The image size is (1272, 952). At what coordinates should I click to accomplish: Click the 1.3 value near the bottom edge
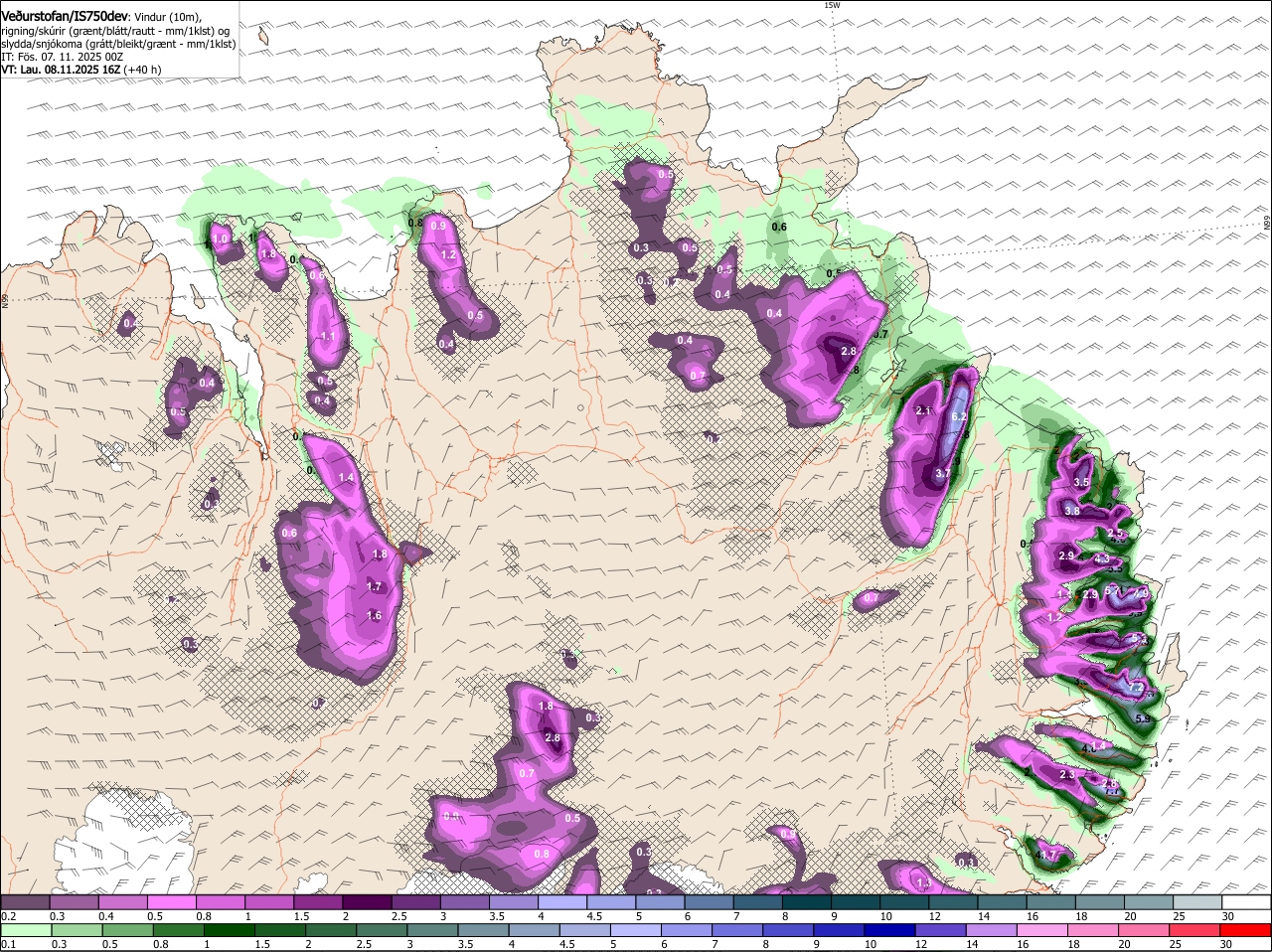tap(923, 882)
